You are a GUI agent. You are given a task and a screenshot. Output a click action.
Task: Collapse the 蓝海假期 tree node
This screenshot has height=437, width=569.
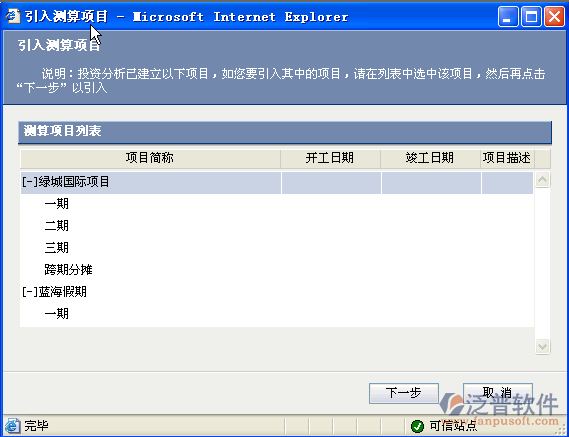click(30, 292)
